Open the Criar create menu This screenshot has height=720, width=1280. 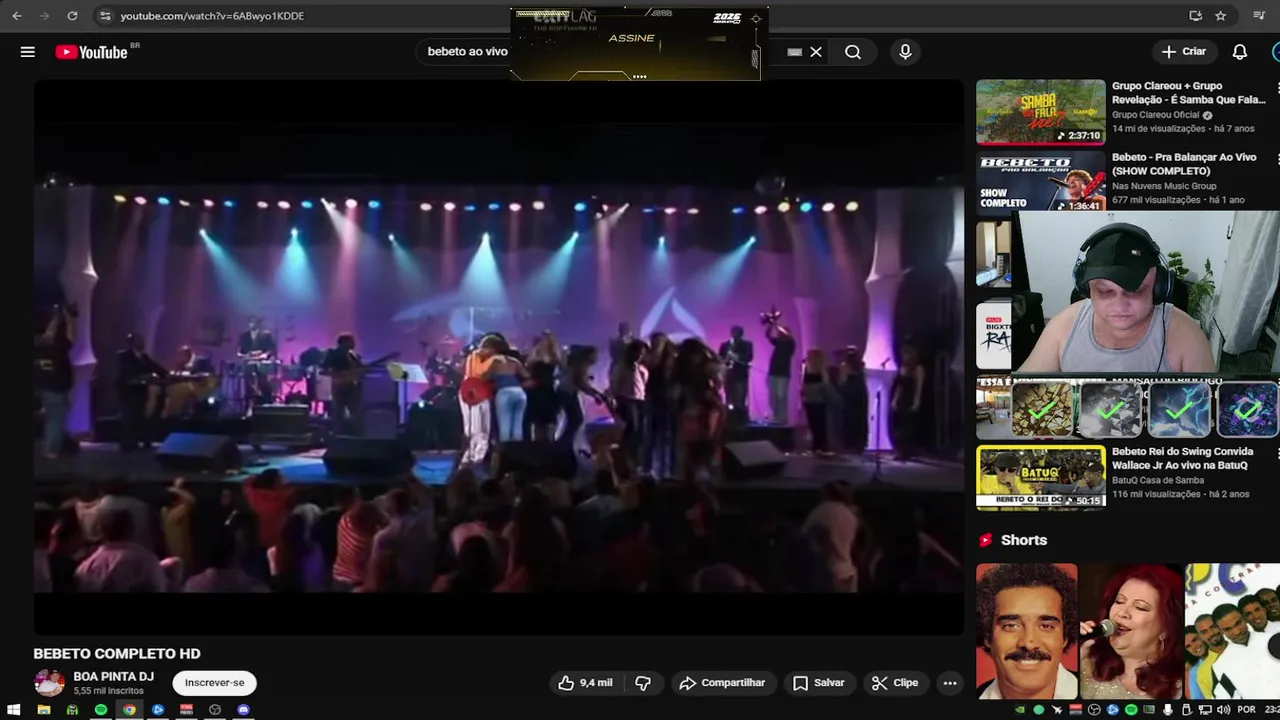[x=1184, y=52]
